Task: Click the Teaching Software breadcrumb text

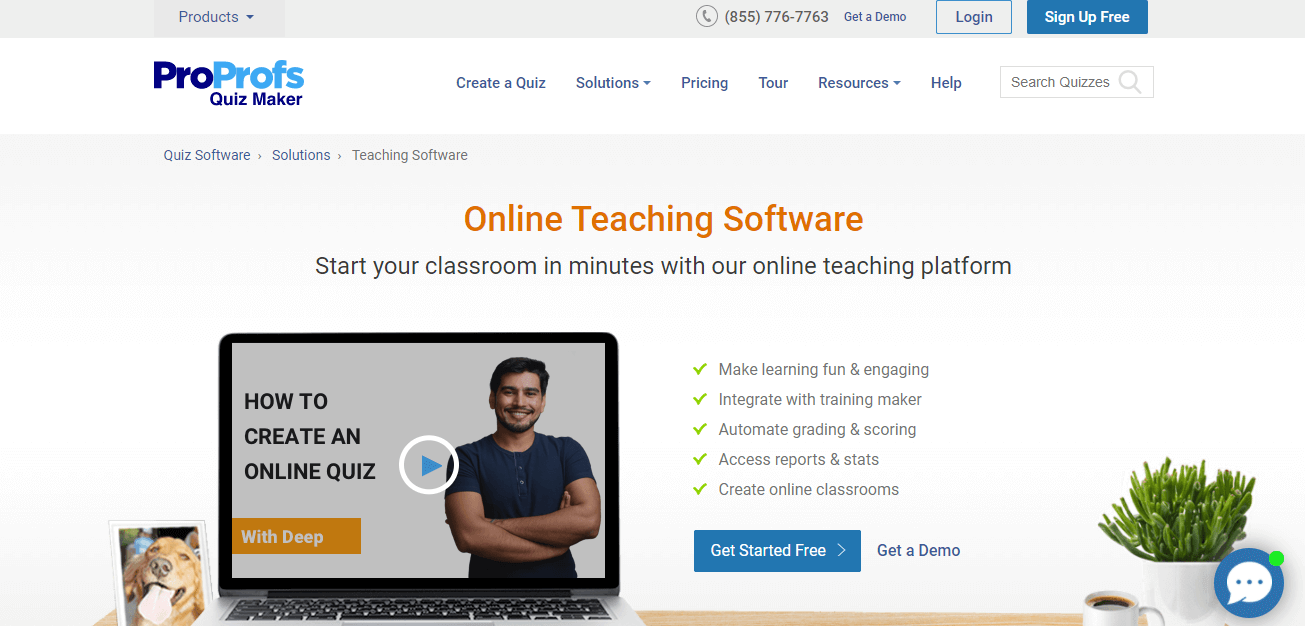Action: (x=410, y=155)
